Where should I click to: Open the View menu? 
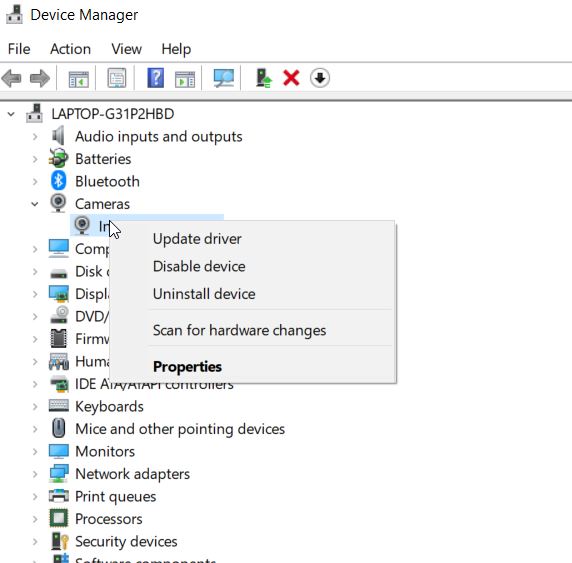tap(127, 49)
